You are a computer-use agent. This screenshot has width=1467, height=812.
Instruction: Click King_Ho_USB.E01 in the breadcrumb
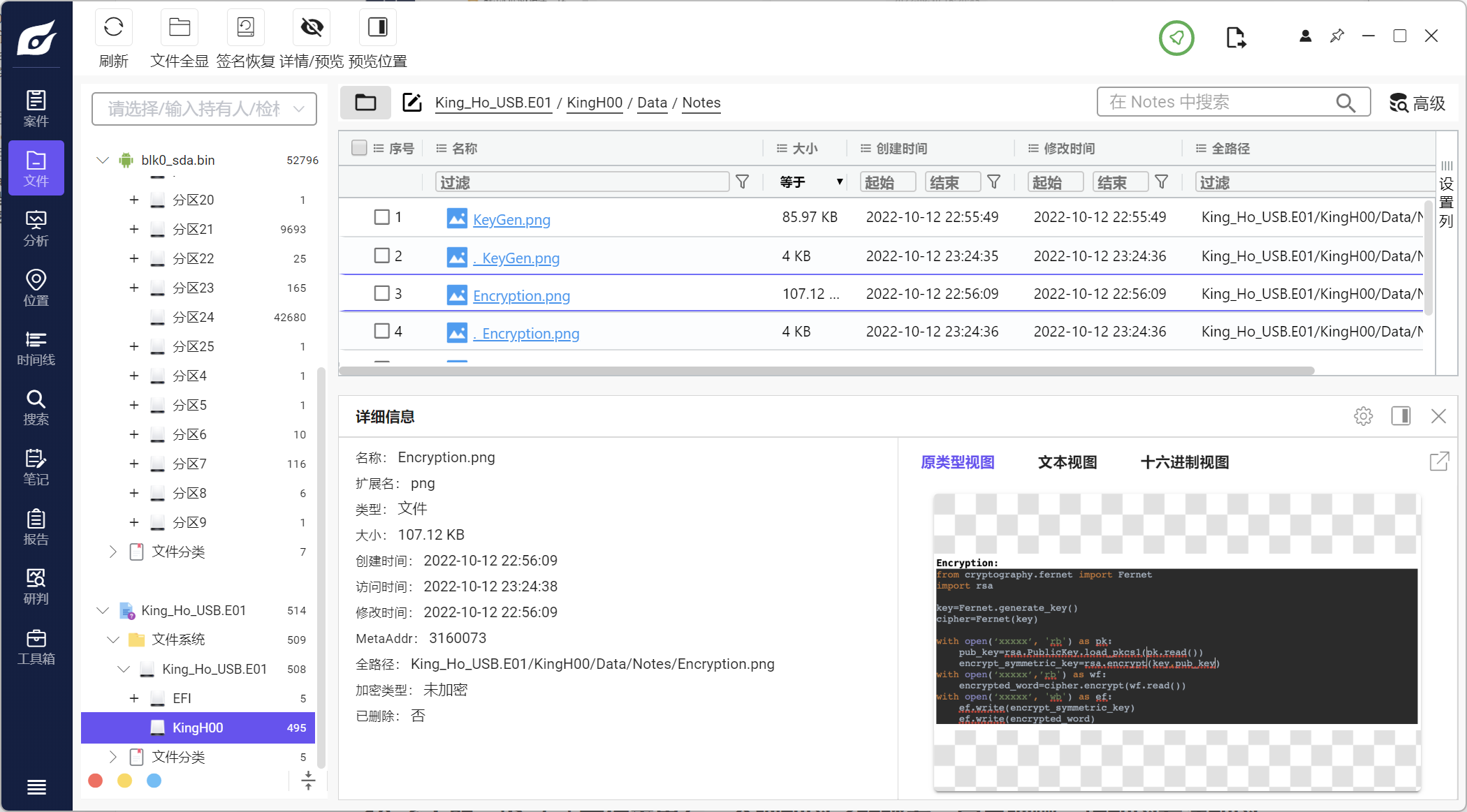tap(493, 103)
